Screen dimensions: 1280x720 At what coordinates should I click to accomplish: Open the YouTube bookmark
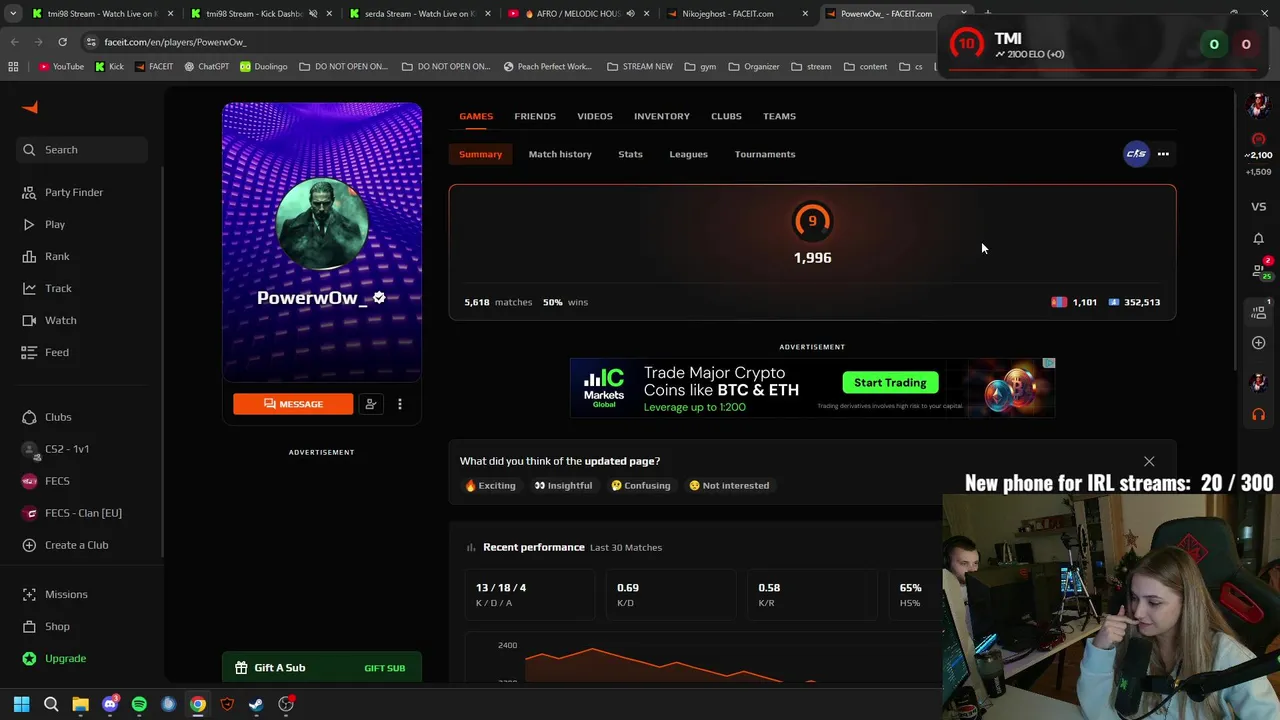tap(61, 67)
